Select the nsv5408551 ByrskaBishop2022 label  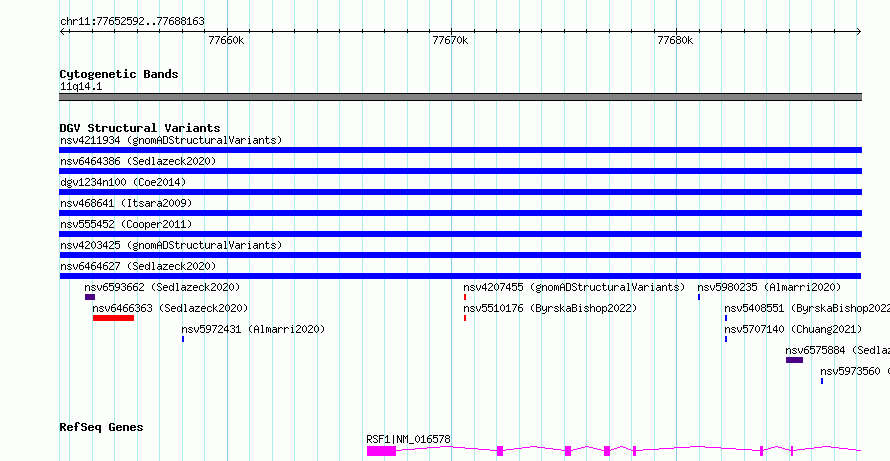(x=807, y=308)
